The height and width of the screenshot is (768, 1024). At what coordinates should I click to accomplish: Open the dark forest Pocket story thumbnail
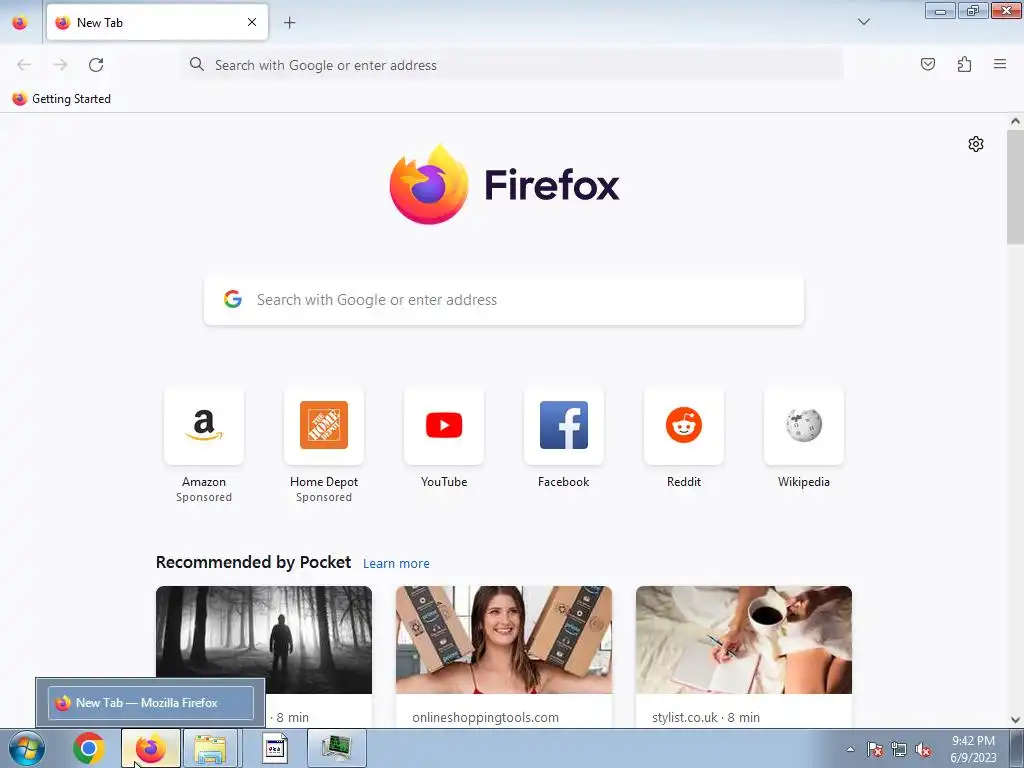[x=264, y=640]
